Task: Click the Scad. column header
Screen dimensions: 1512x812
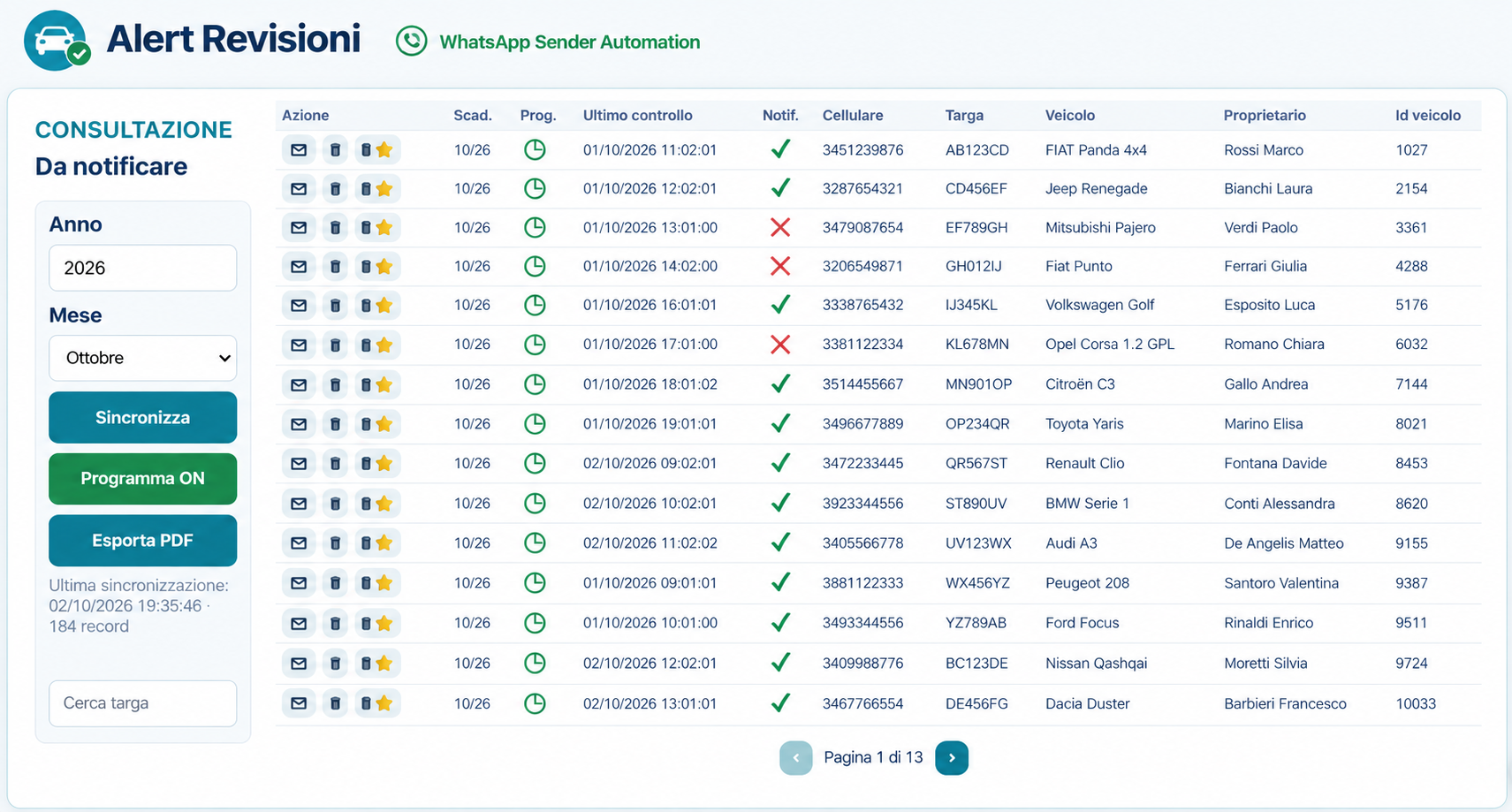Action: click(473, 116)
